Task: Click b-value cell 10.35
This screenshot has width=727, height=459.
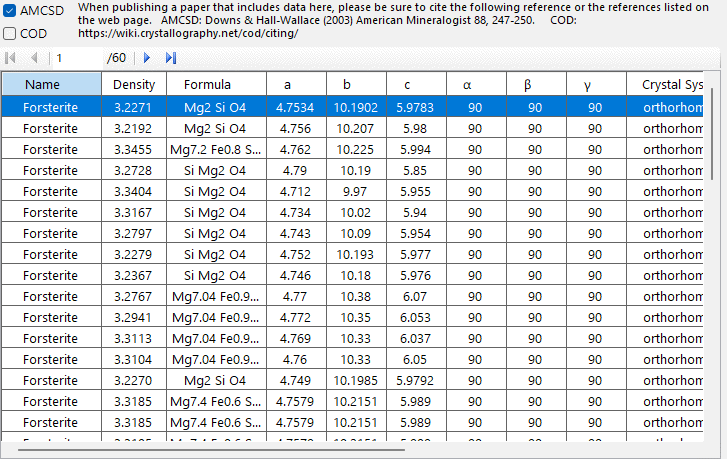Action: click(356, 318)
